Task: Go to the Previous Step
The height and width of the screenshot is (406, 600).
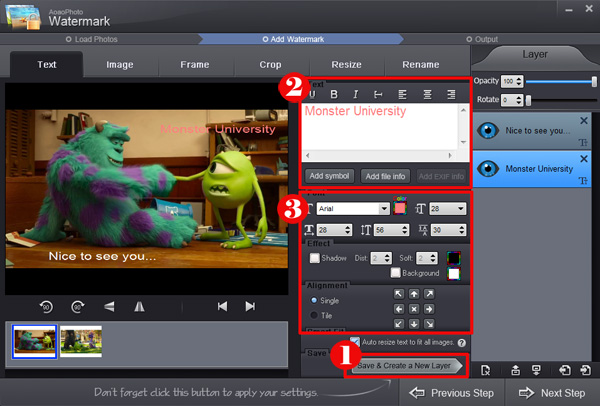Action: pyautogui.click(x=452, y=393)
